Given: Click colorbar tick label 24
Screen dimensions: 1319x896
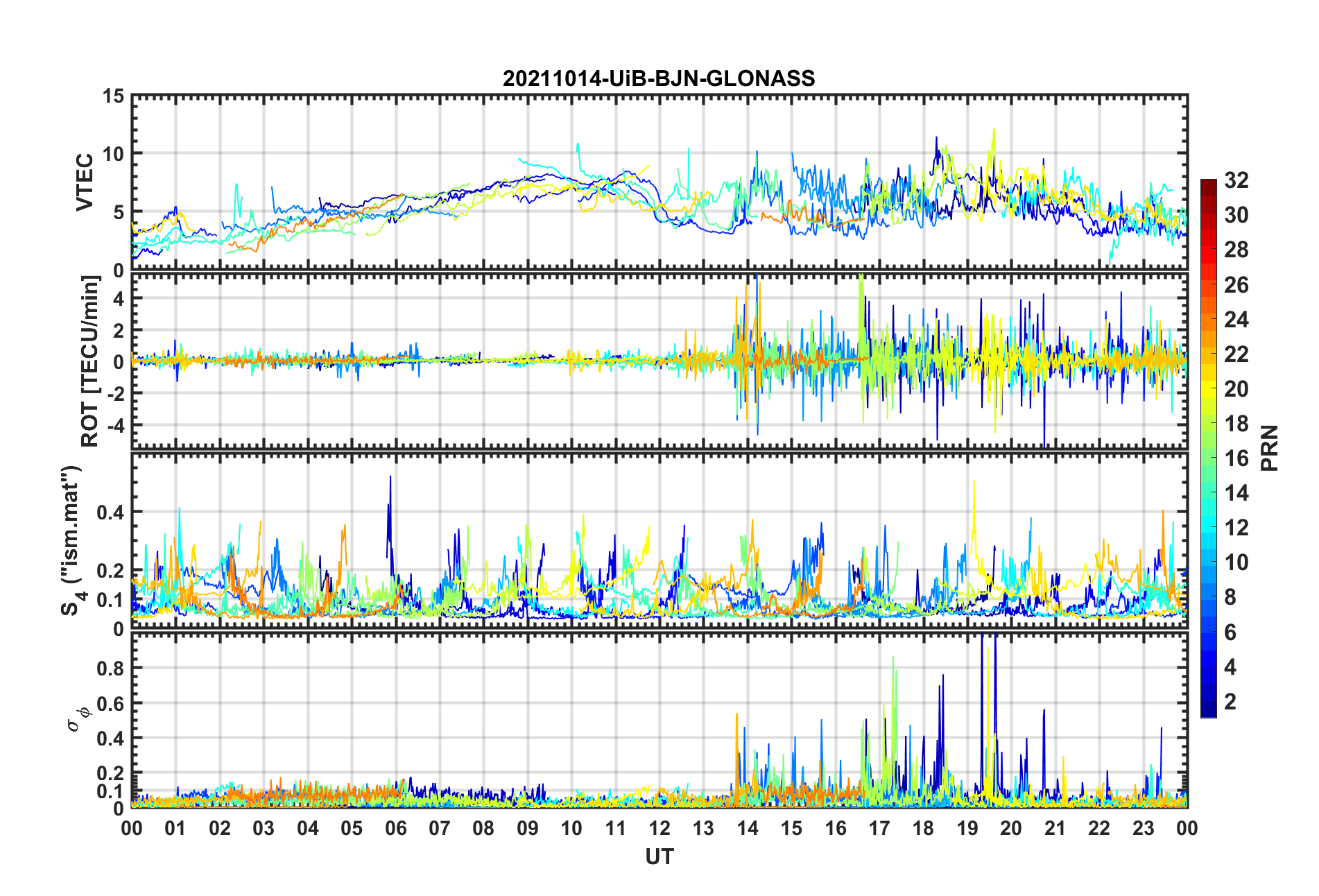Looking at the screenshot, I should 1236,320.
